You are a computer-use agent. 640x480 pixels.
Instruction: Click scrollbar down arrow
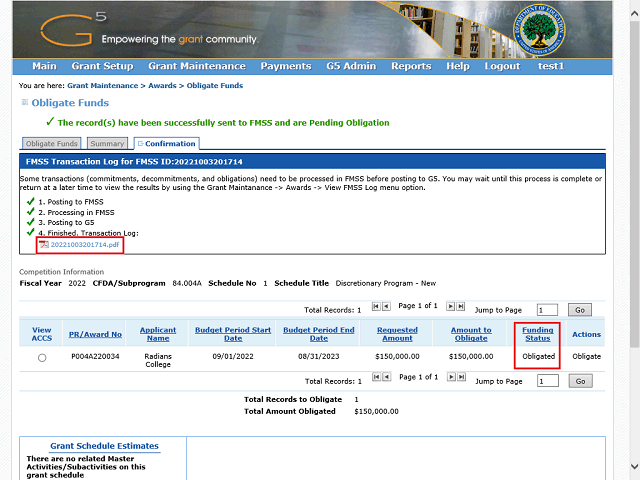(x=635, y=466)
